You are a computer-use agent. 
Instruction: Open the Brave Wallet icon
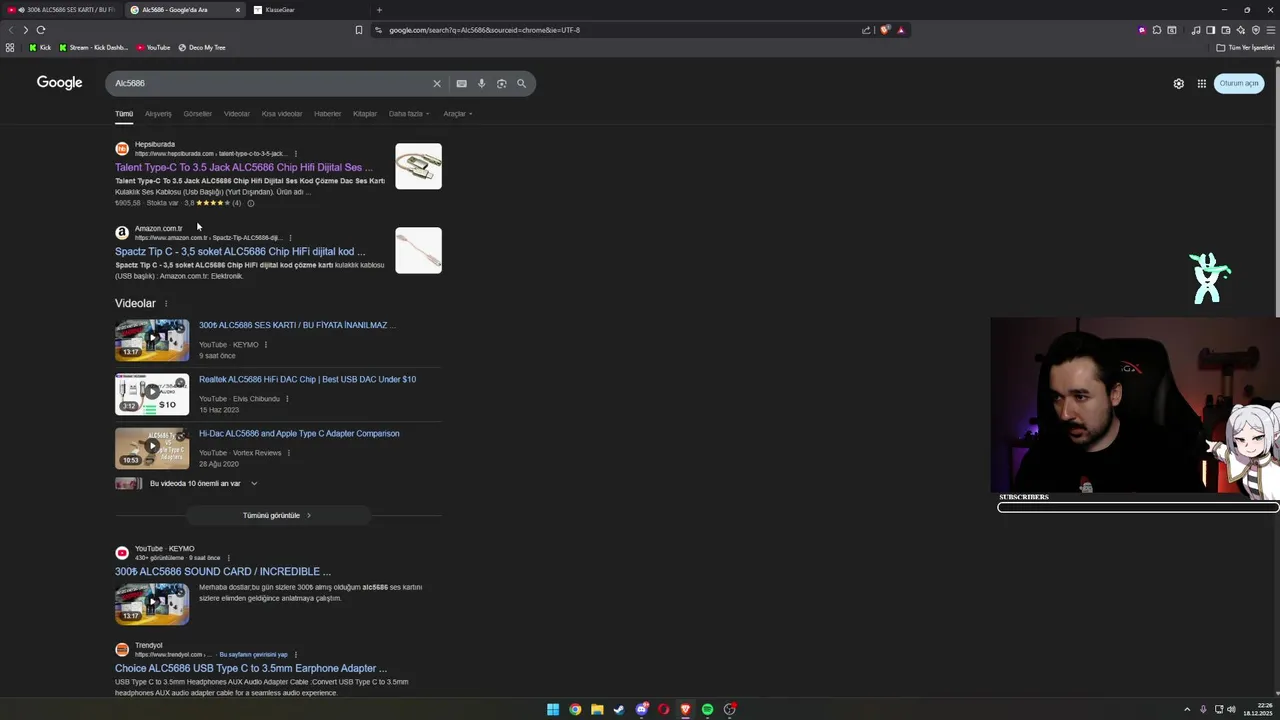click(1226, 30)
